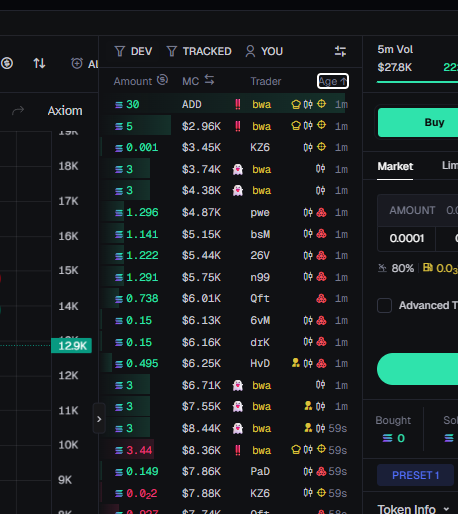Click chef hat icon in $2.96K row
This screenshot has width=458, height=514.
296,126
